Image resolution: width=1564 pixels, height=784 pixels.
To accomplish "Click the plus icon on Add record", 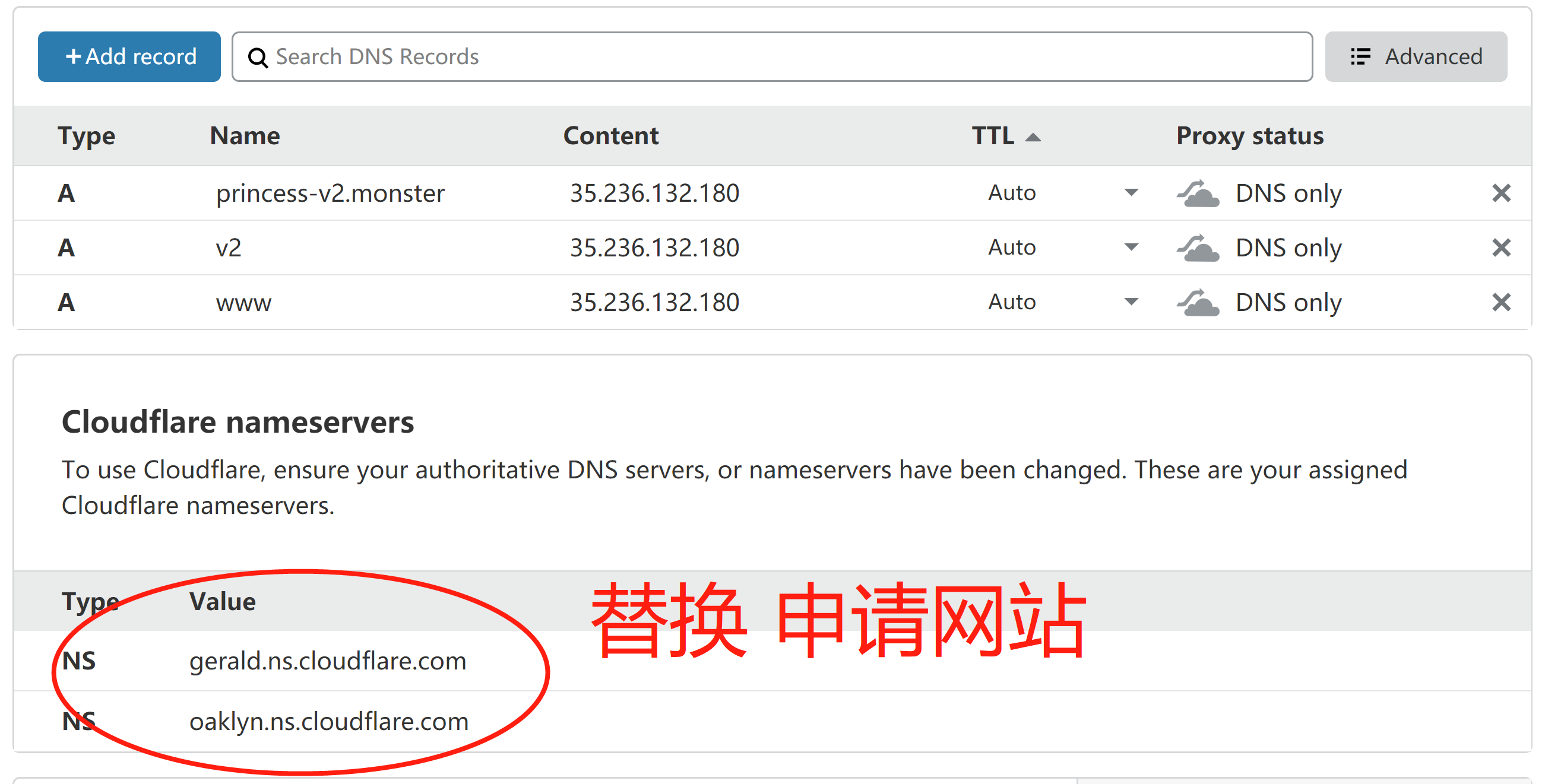I will [x=73, y=56].
